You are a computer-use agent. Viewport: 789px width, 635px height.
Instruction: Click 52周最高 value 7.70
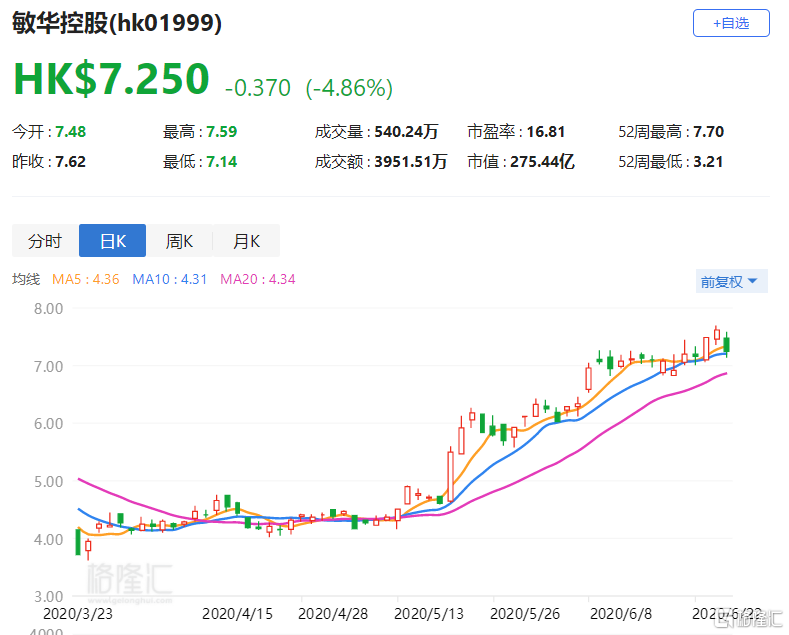tap(708, 132)
